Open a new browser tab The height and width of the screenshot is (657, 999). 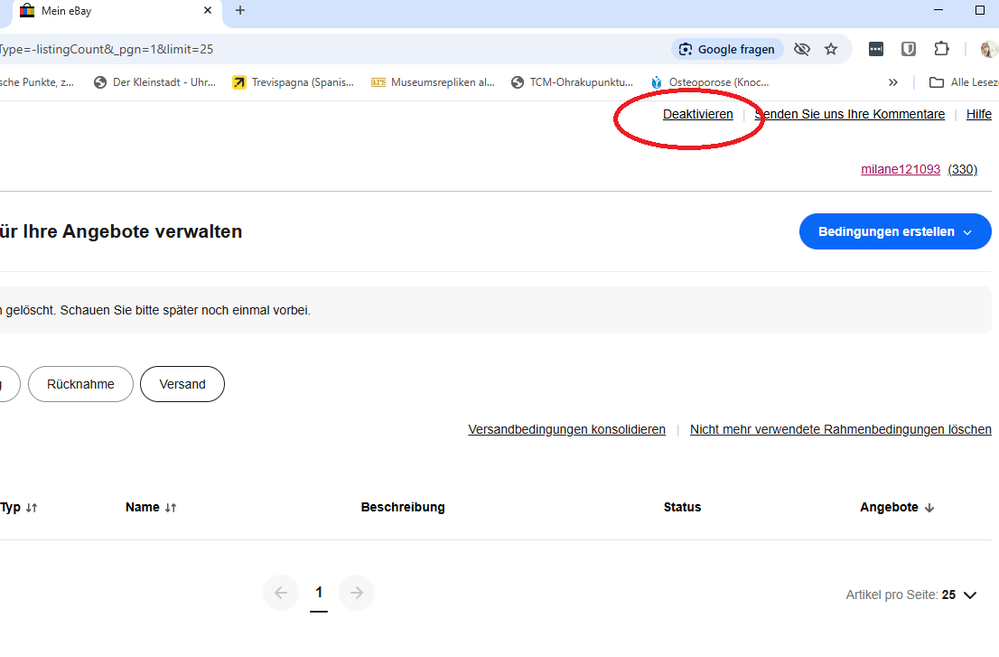pos(240,11)
